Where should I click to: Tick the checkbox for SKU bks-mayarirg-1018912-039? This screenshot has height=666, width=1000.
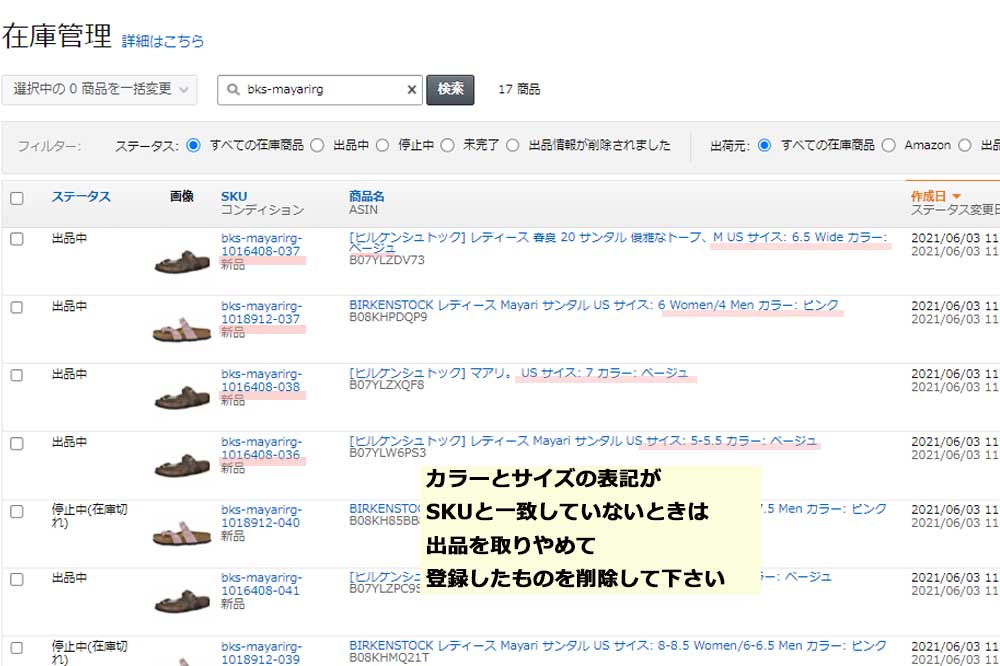click(17, 648)
